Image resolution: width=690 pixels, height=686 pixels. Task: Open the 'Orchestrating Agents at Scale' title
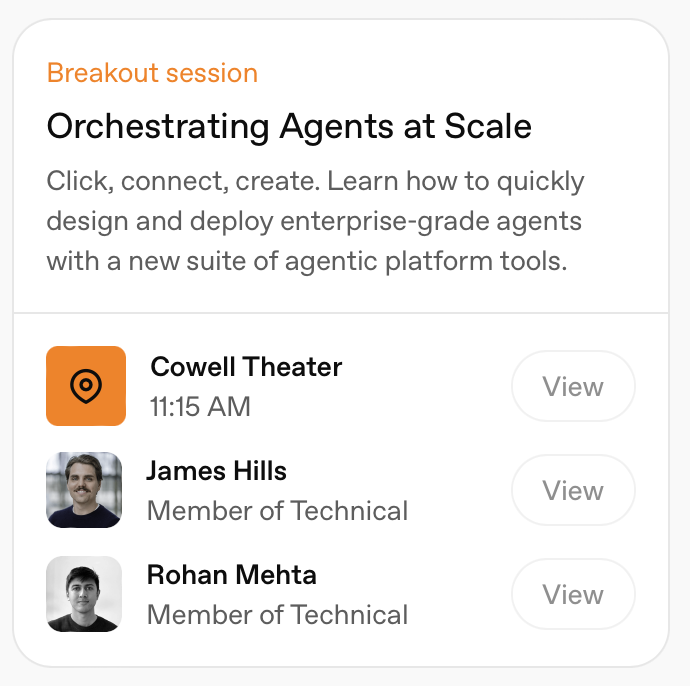click(x=289, y=127)
